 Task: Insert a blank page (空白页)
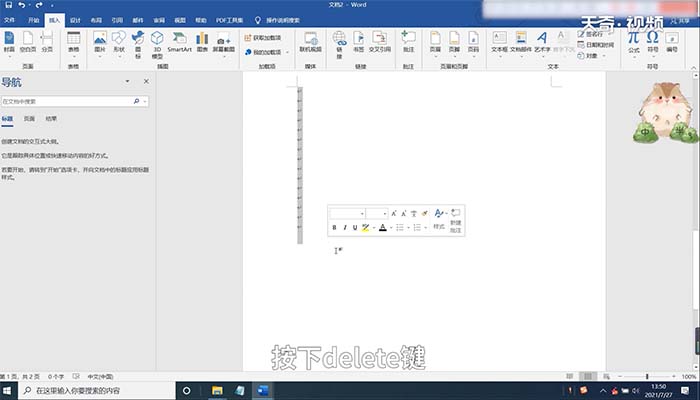tap(28, 42)
